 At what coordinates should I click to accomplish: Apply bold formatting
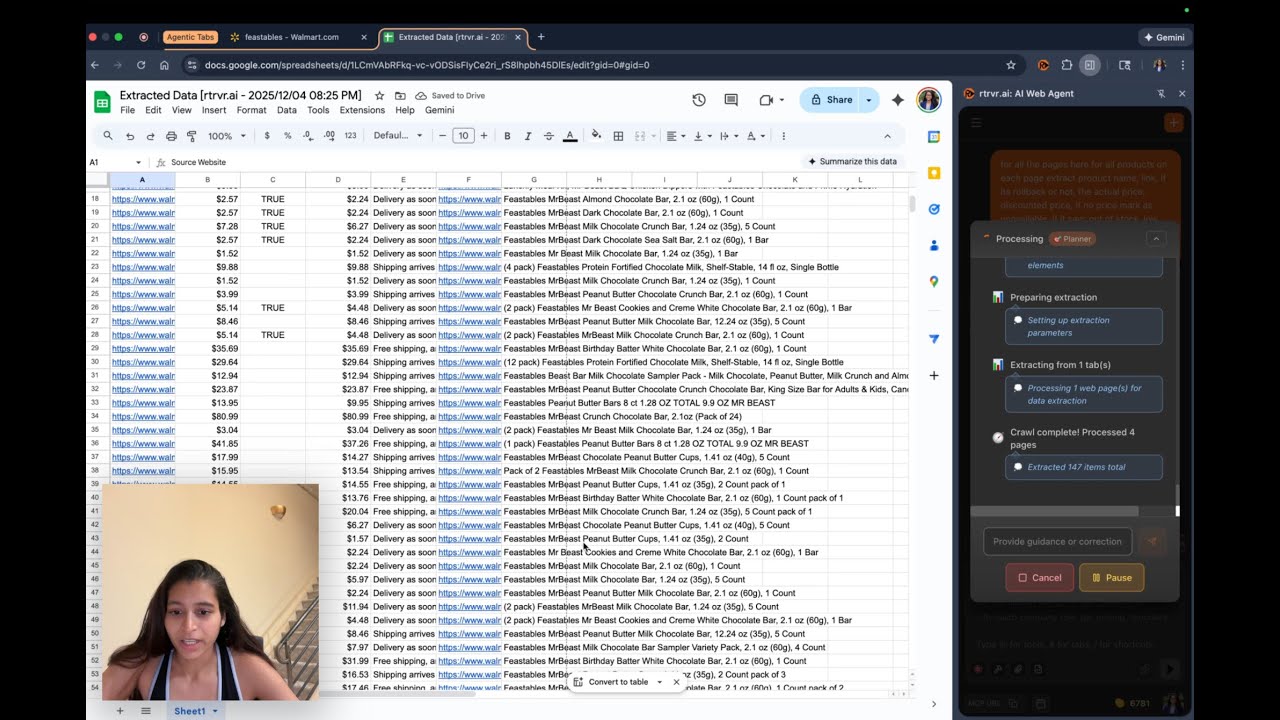click(x=507, y=136)
